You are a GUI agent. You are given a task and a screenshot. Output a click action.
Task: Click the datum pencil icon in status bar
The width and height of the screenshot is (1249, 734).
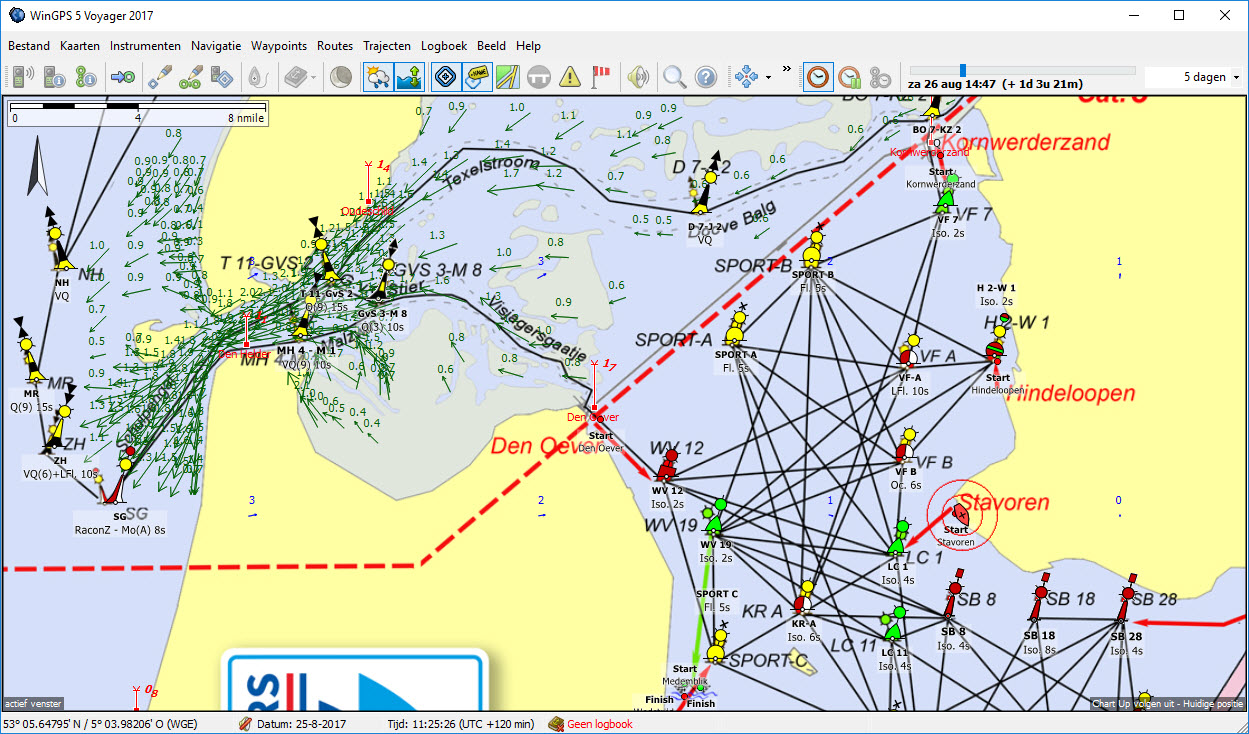coord(246,724)
